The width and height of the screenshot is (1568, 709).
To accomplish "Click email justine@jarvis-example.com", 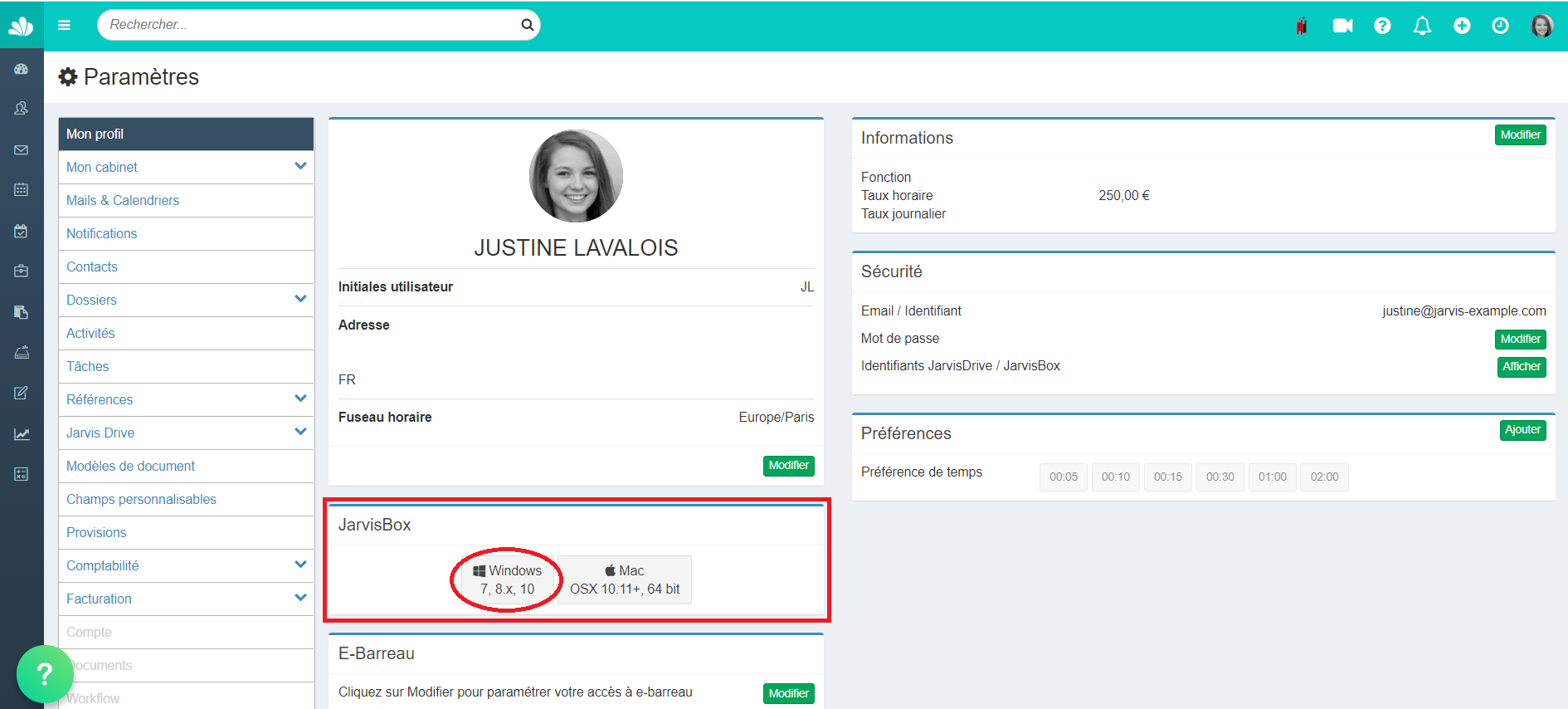I will coord(1463,310).
